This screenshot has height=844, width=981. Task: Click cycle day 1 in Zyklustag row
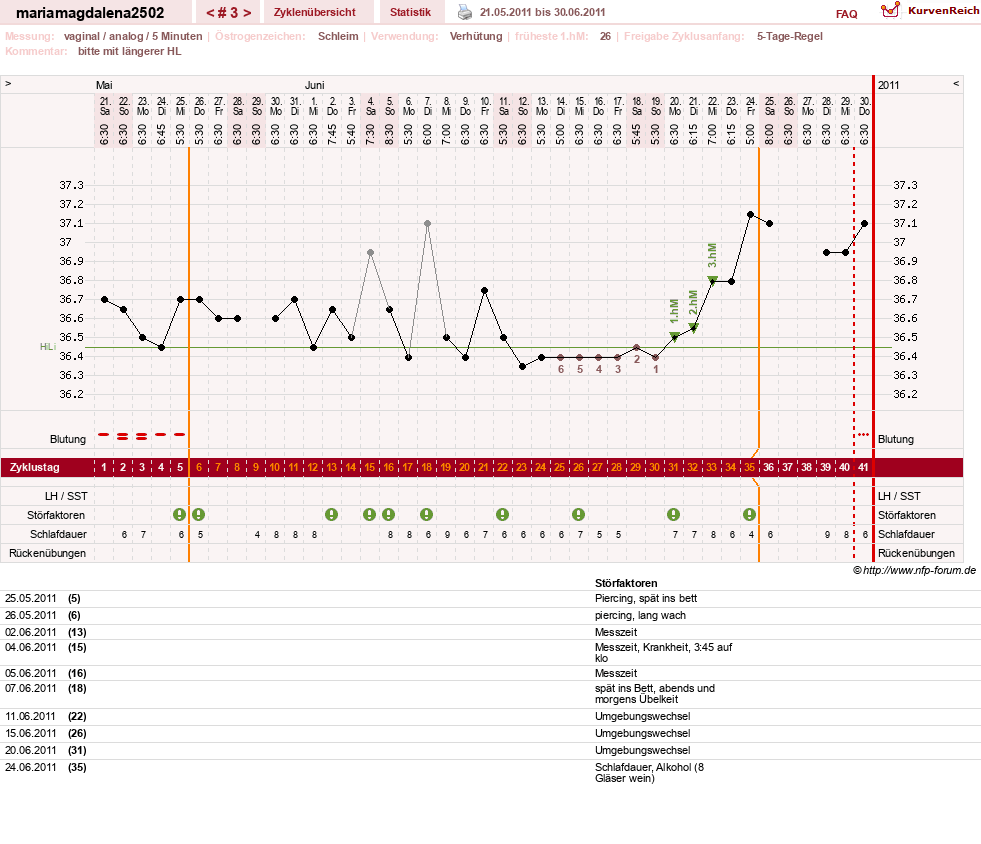tap(104, 467)
